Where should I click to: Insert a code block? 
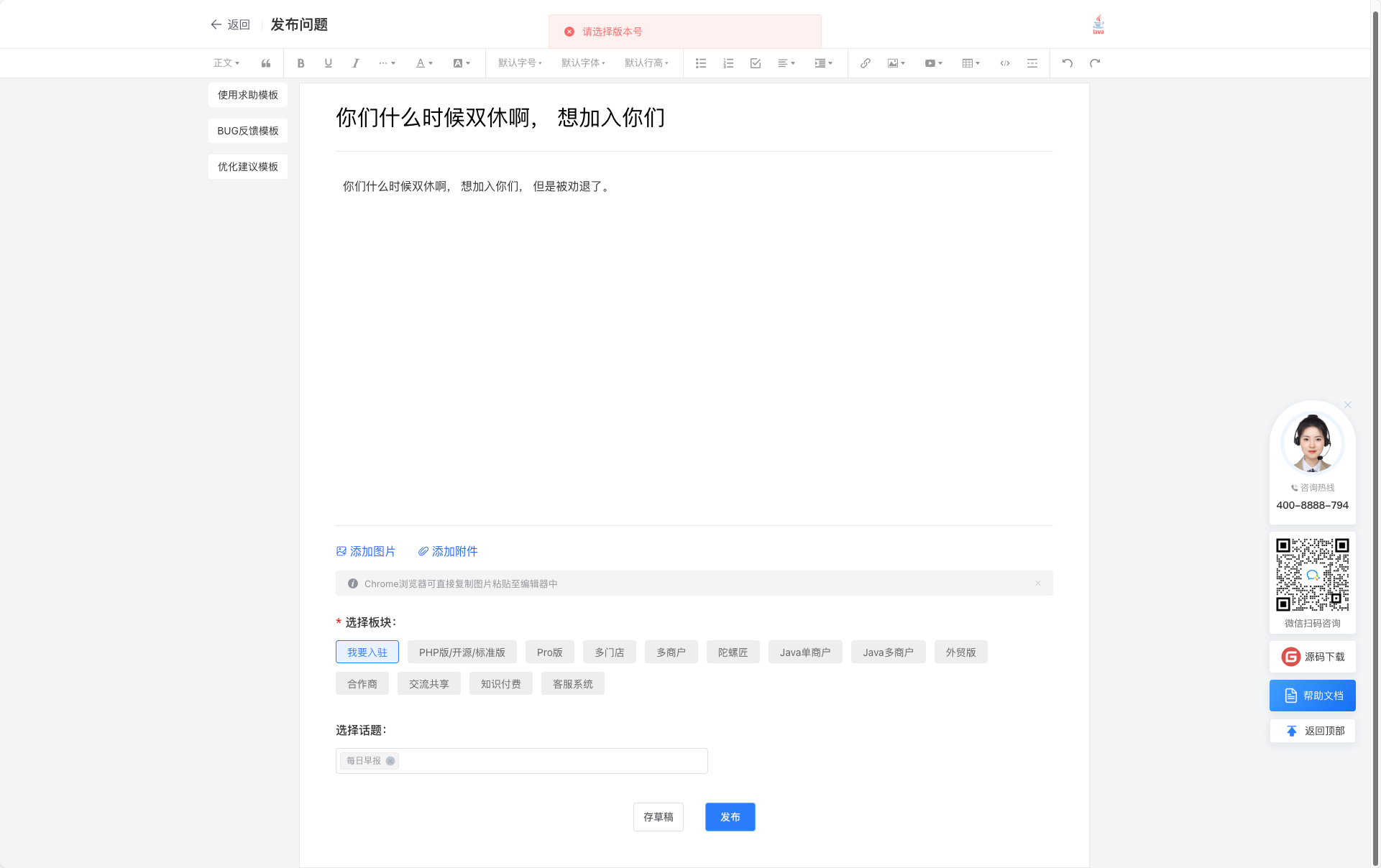[1005, 63]
